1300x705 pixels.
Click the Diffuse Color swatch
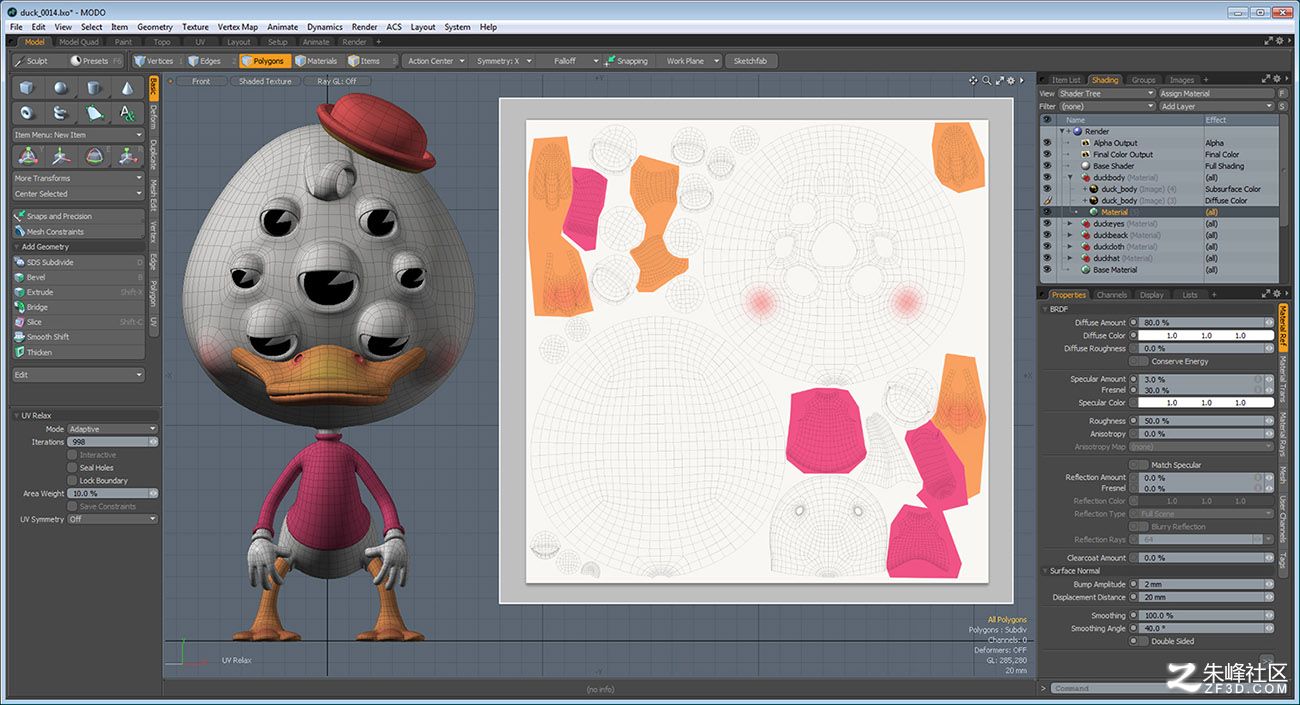click(x=1206, y=336)
